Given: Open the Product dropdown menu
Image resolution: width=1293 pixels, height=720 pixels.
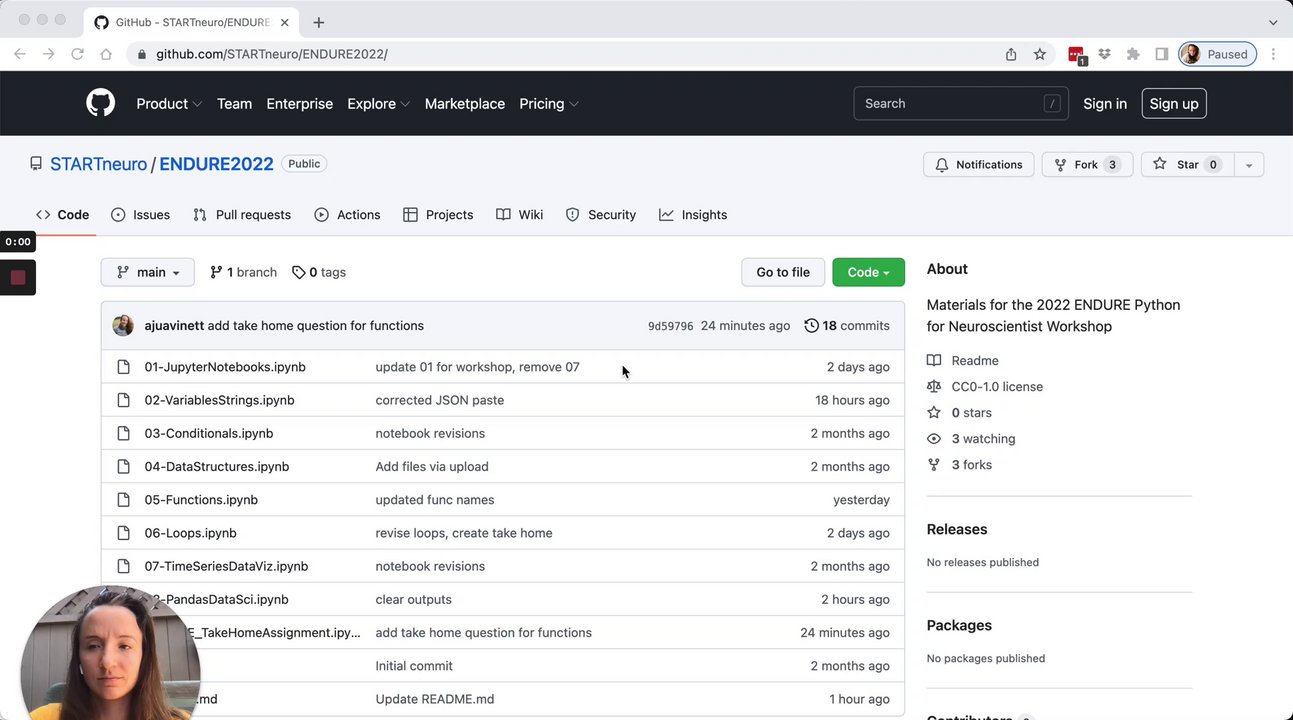Looking at the screenshot, I should coord(169,103).
